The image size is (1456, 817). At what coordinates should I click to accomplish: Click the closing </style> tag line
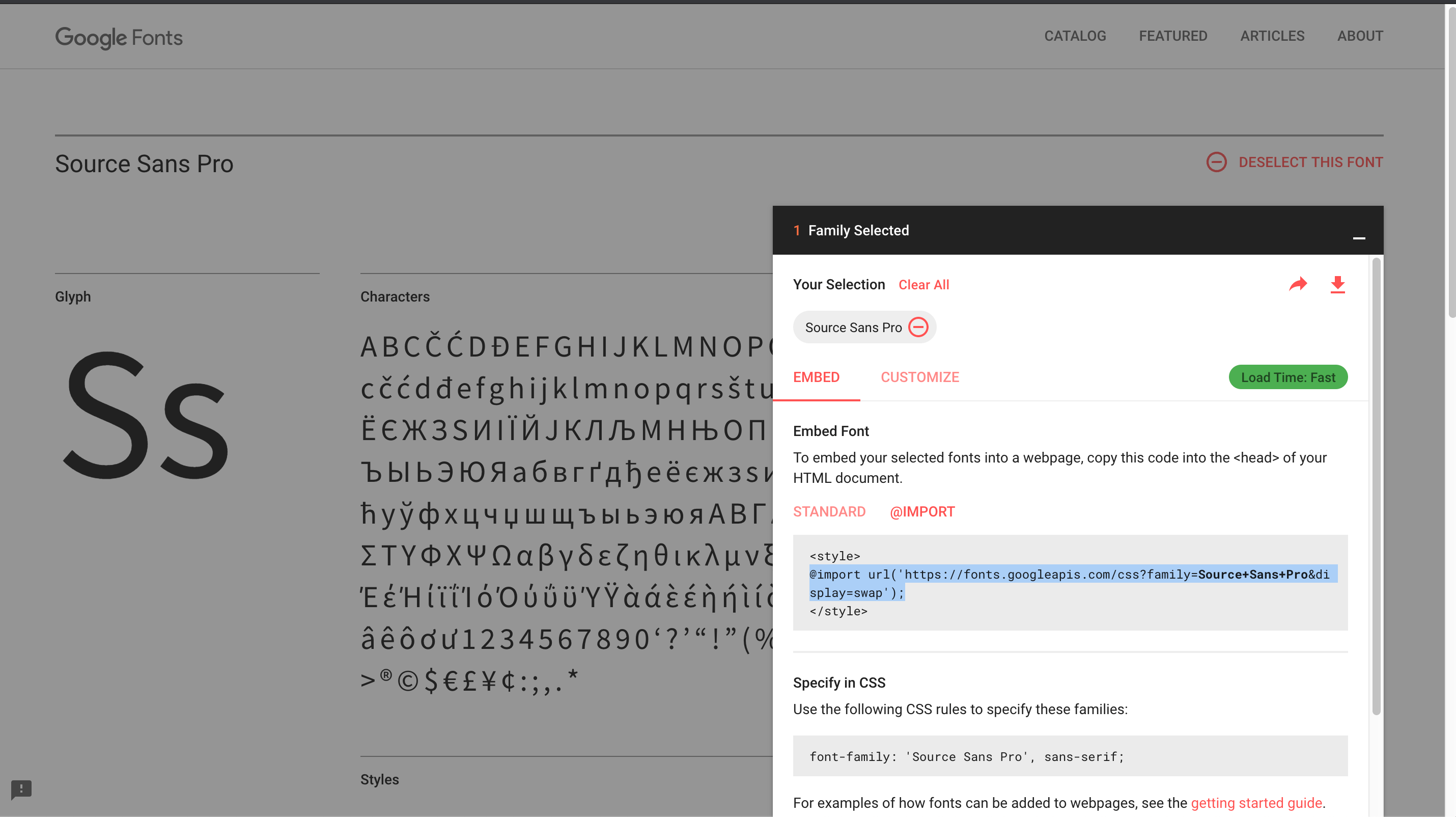837,611
